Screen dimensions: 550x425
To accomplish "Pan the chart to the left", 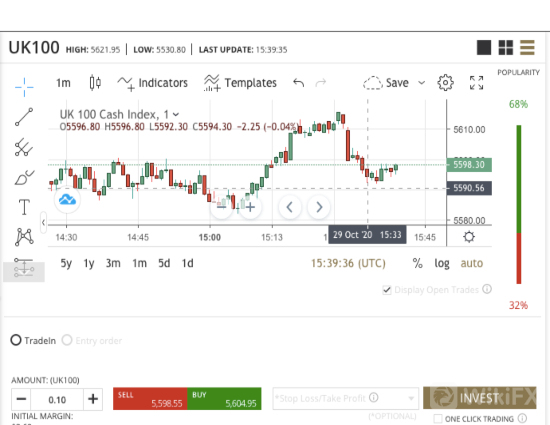I will [x=290, y=207].
